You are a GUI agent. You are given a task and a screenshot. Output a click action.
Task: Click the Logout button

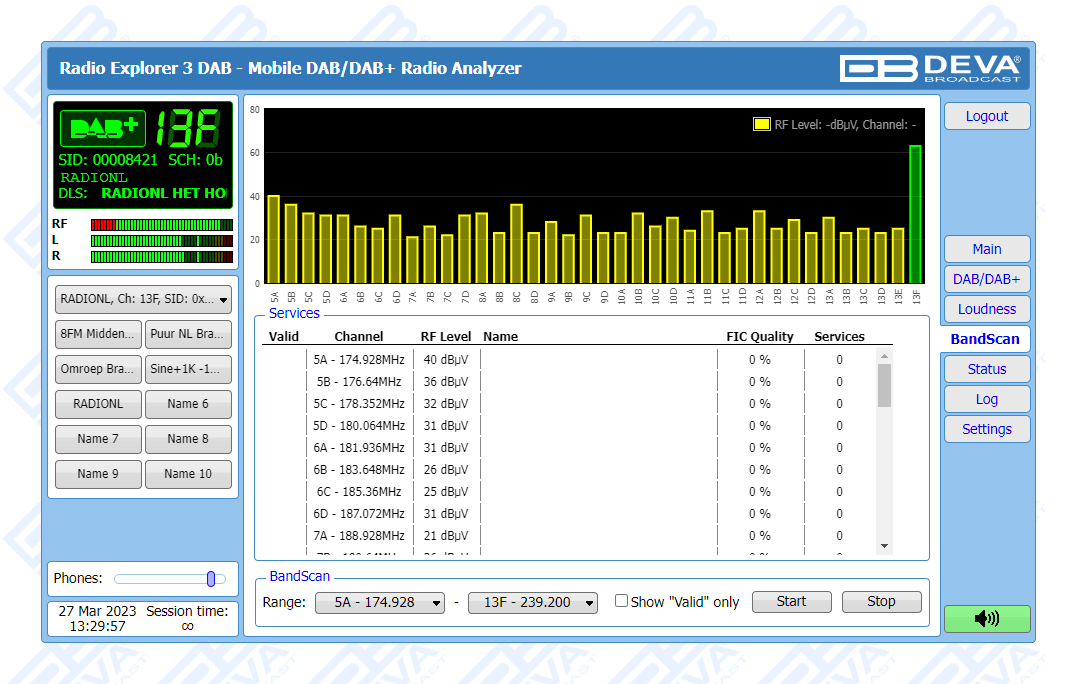pos(986,116)
